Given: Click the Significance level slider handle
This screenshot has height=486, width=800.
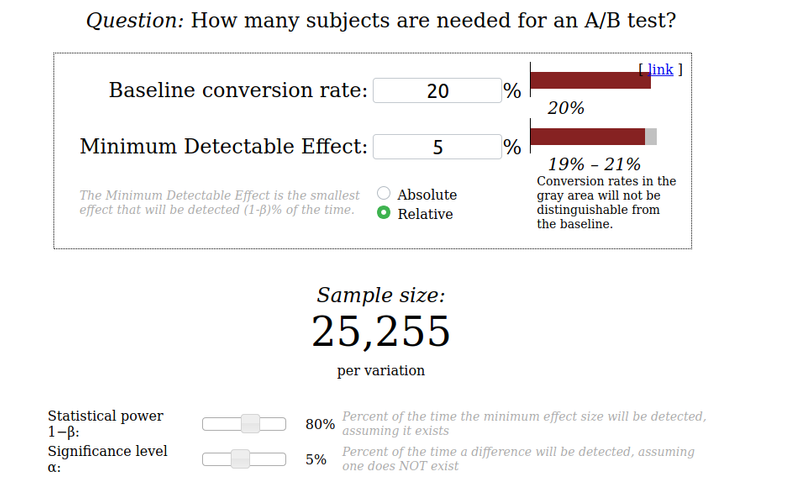Looking at the screenshot, I should pyautogui.click(x=240, y=459).
